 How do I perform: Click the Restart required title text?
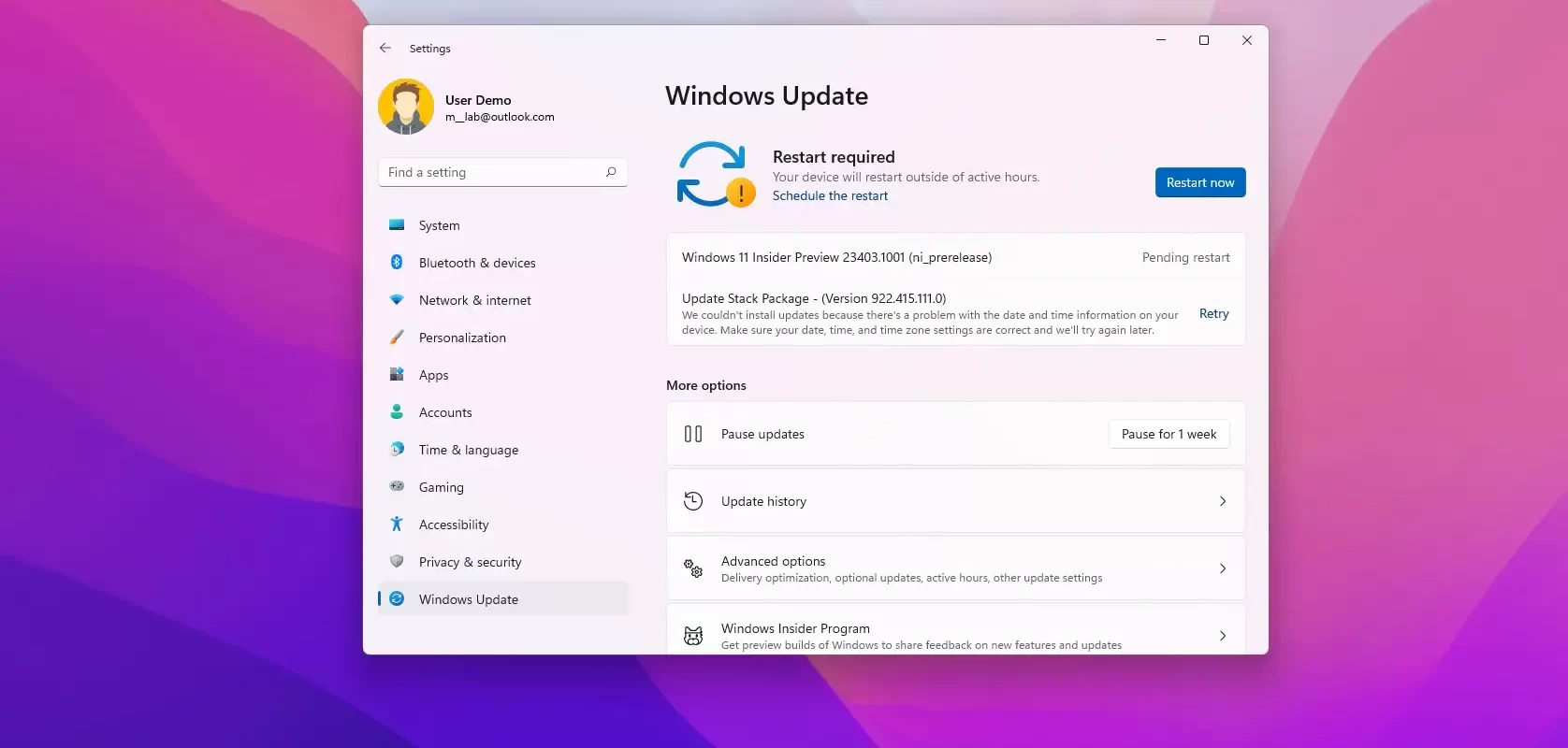point(834,157)
